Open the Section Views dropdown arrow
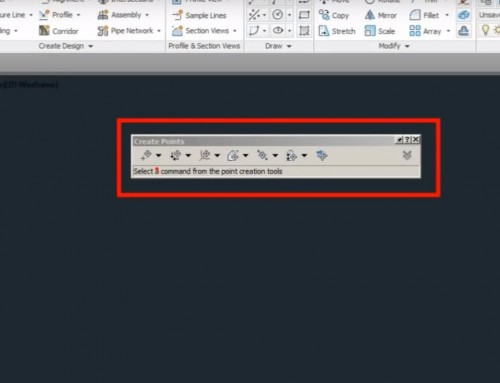This screenshot has width=500, height=383. [x=235, y=31]
